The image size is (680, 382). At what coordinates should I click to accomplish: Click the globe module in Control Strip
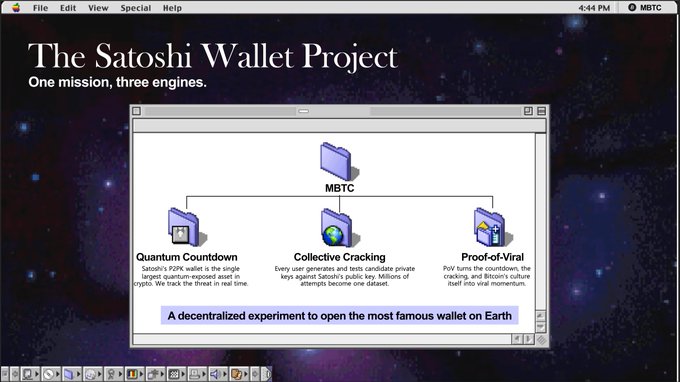pyautogui.click(x=90, y=374)
